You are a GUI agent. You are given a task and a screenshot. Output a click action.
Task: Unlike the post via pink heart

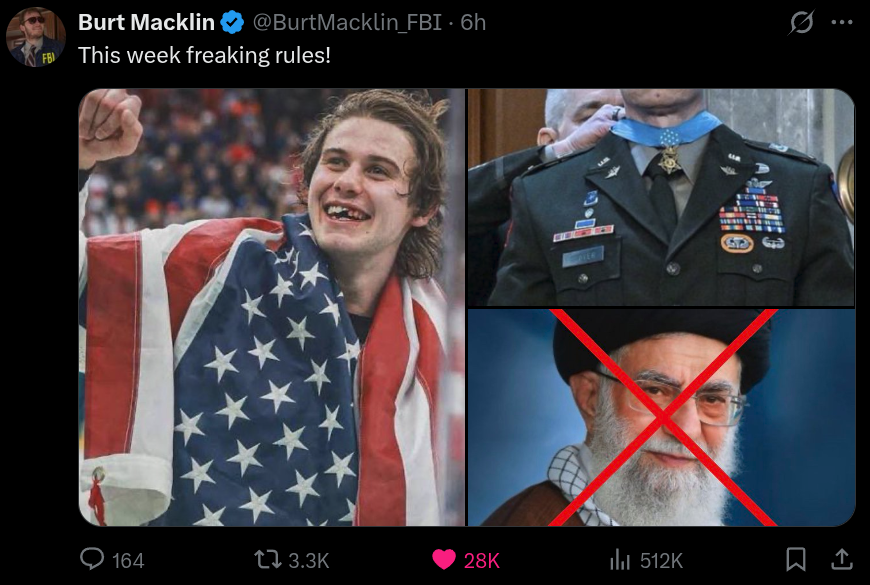click(444, 559)
